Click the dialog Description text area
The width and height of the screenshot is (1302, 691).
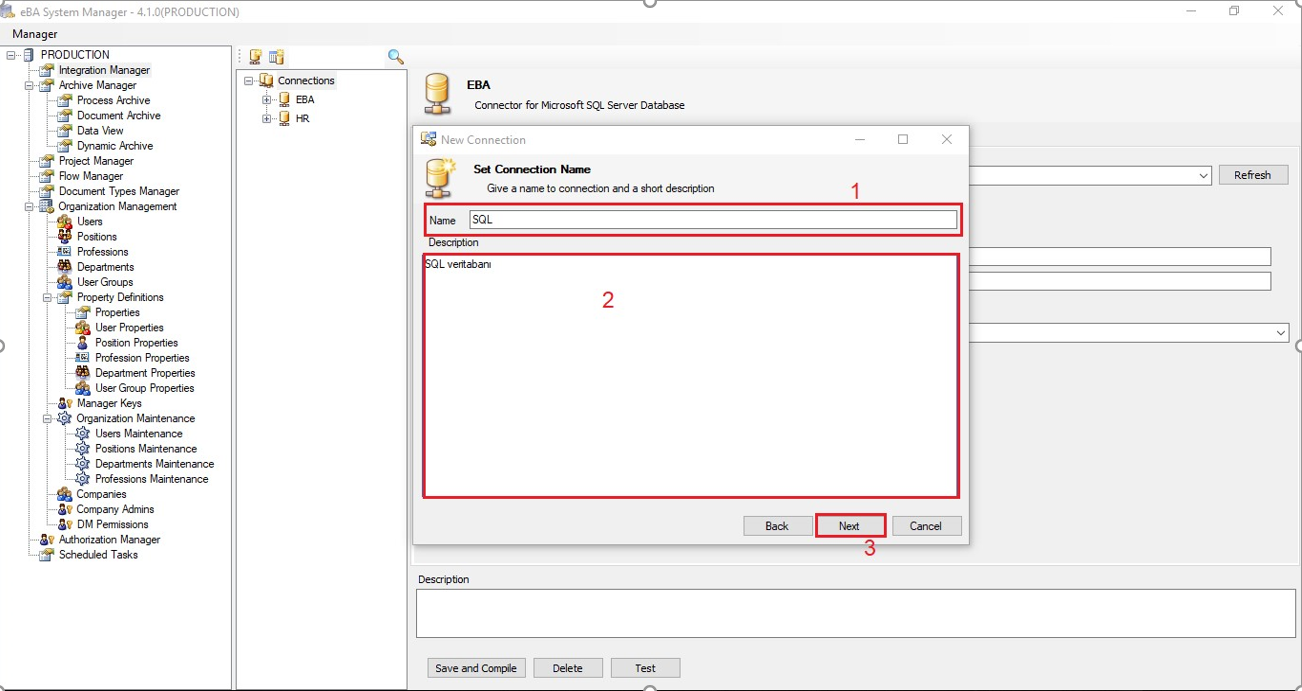[691, 375]
